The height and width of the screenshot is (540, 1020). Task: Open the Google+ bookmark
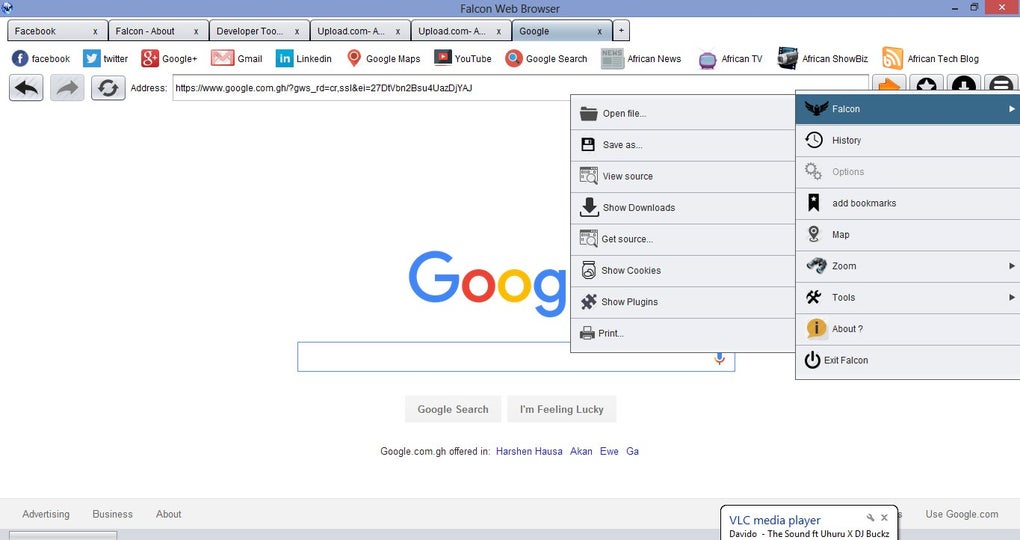[x=169, y=59]
